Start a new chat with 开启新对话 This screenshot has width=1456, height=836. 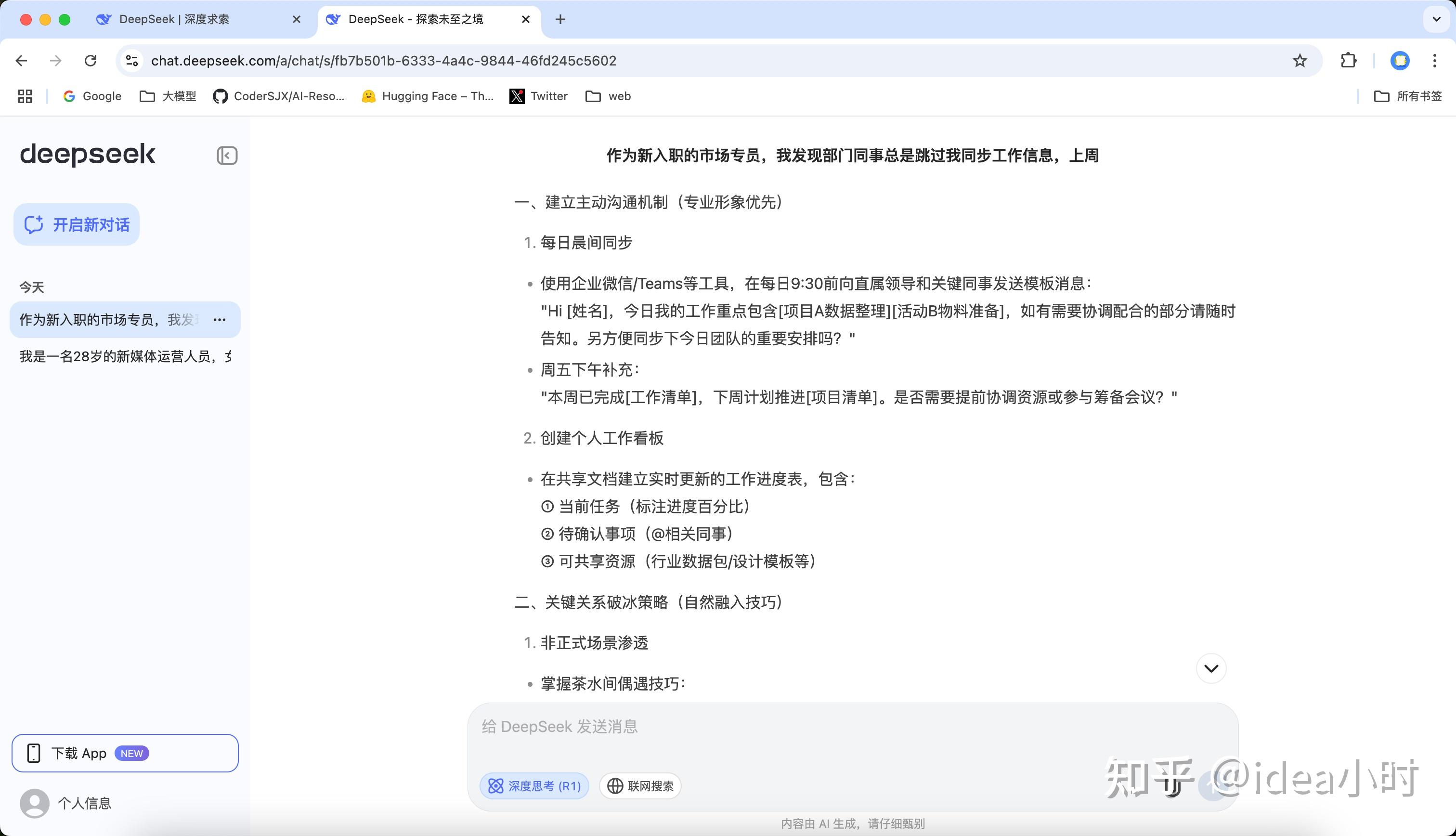[77, 224]
